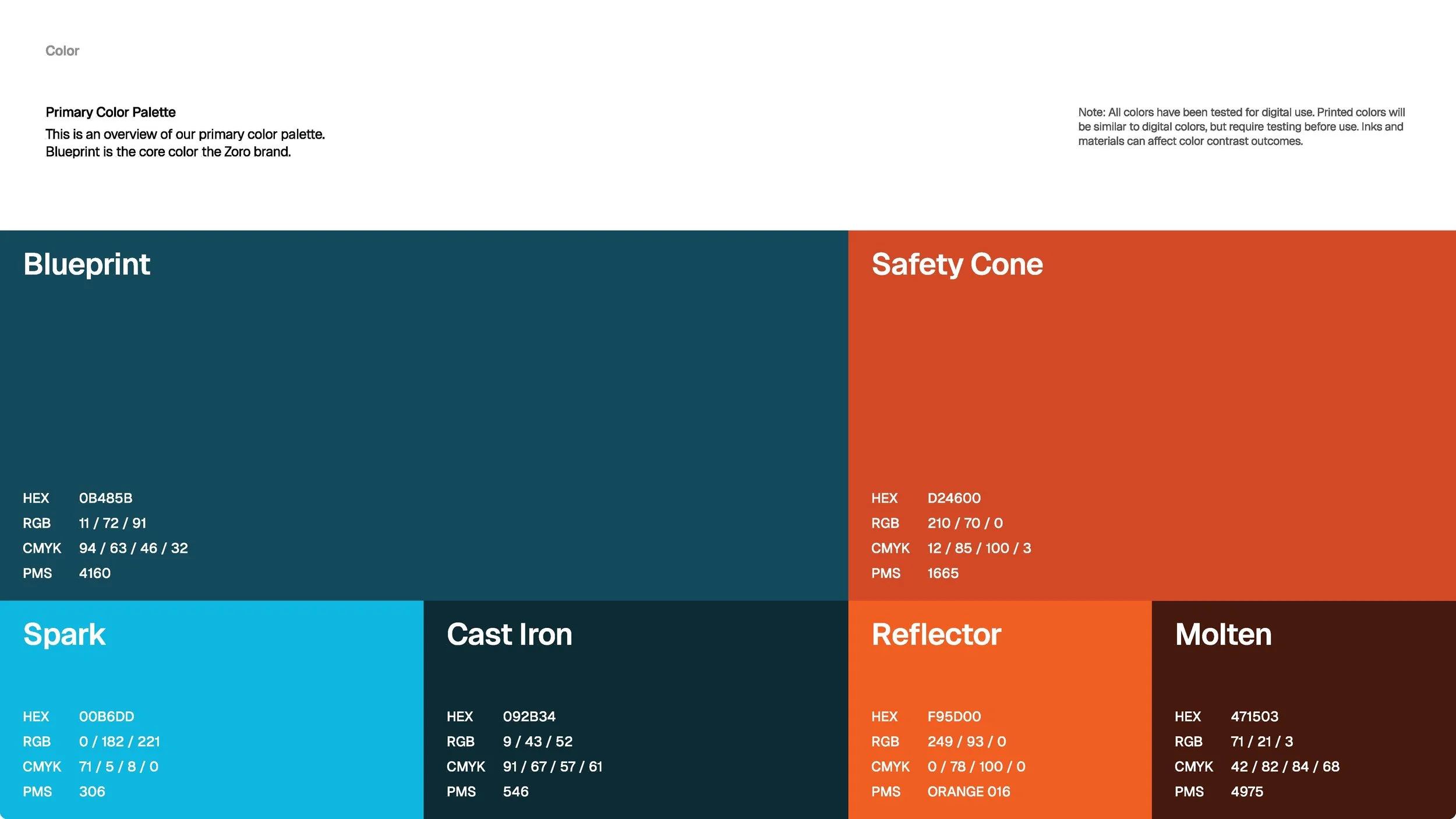Select Molten RGB value 71 / 21 / 3
The width and height of the screenshot is (1456, 819).
tap(1261, 742)
